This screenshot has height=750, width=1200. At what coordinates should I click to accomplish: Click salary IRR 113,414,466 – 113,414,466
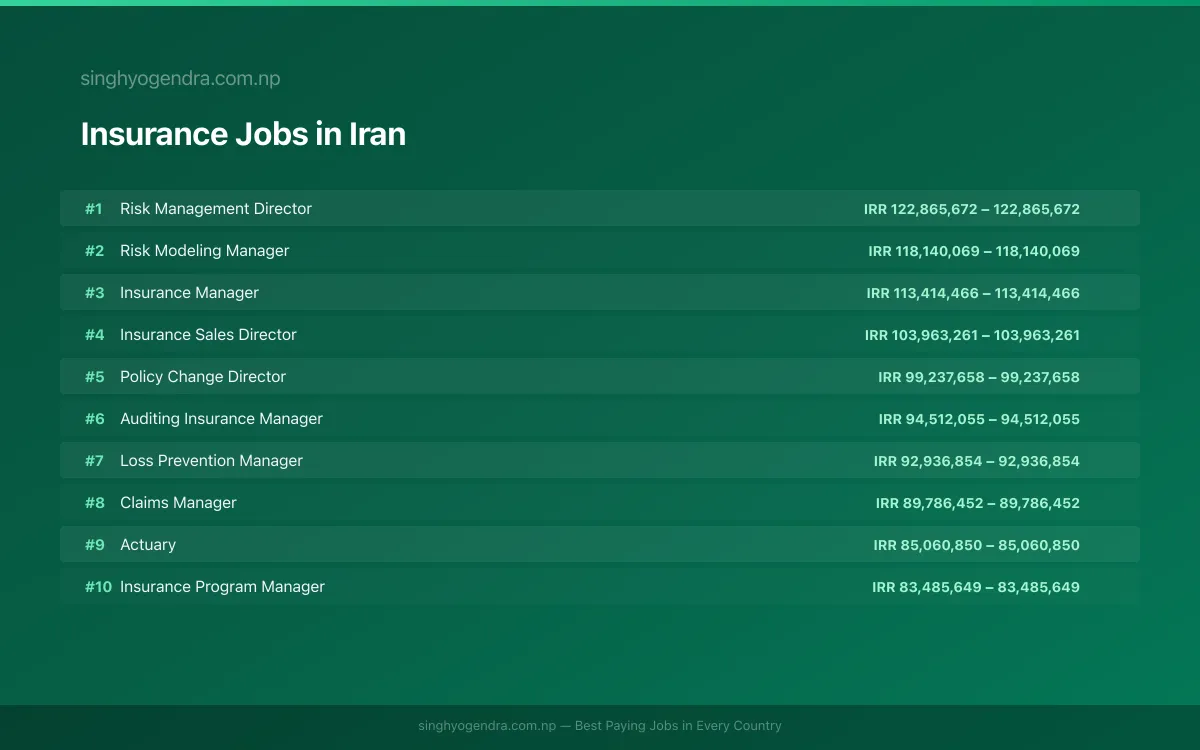point(973,293)
